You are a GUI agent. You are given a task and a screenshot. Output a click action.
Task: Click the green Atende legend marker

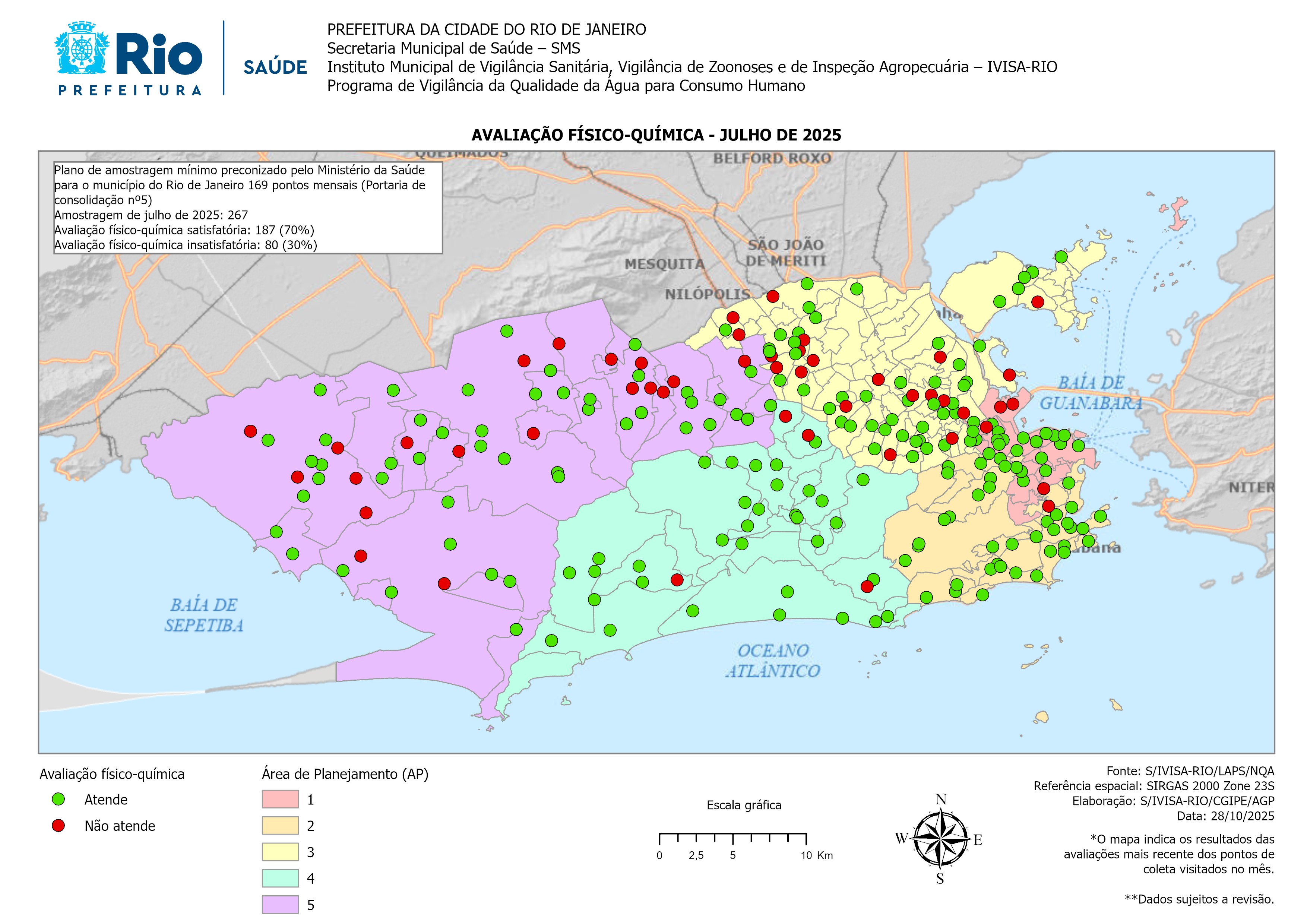pyautogui.click(x=58, y=799)
